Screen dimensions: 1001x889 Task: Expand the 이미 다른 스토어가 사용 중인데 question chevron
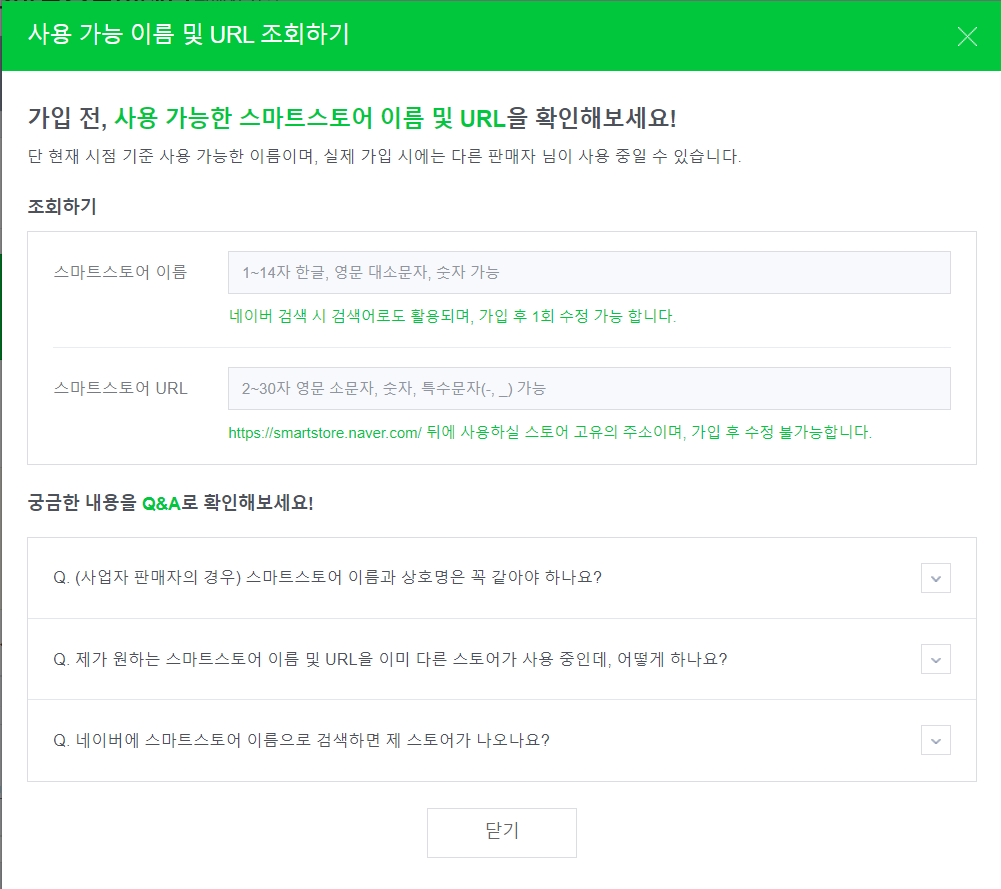point(935,659)
